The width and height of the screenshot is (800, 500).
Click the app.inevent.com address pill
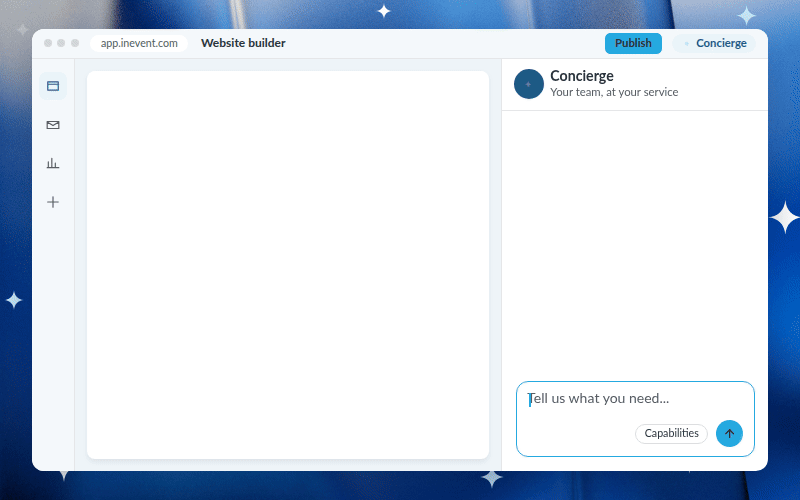tap(139, 43)
